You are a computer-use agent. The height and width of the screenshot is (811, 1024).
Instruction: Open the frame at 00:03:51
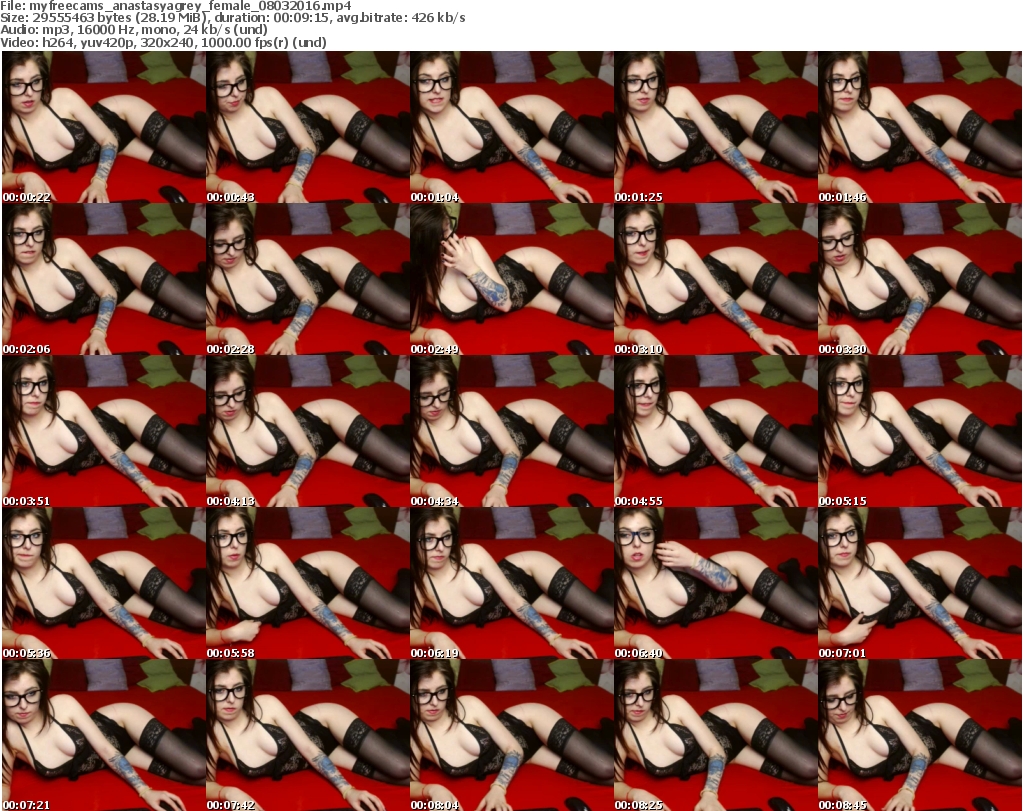tap(103, 431)
